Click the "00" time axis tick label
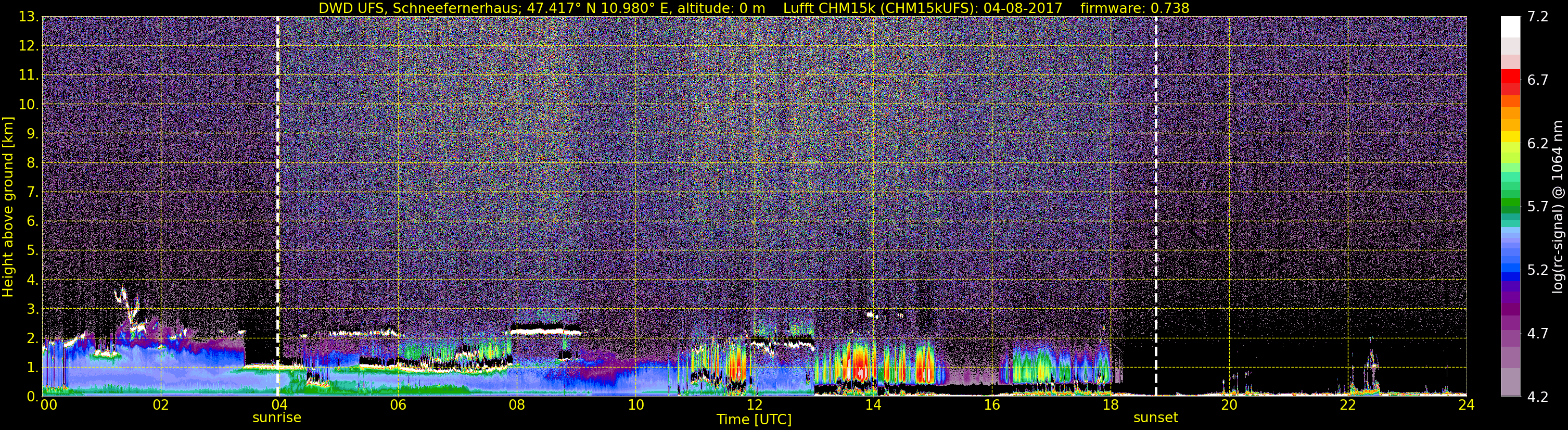Image resolution: width=1568 pixels, height=430 pixels. 48,406
